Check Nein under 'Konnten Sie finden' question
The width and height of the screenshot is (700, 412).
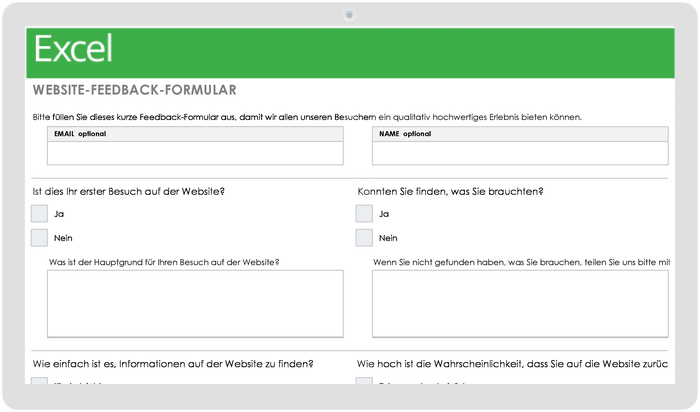pyautogui.click(x=364, y=238)
